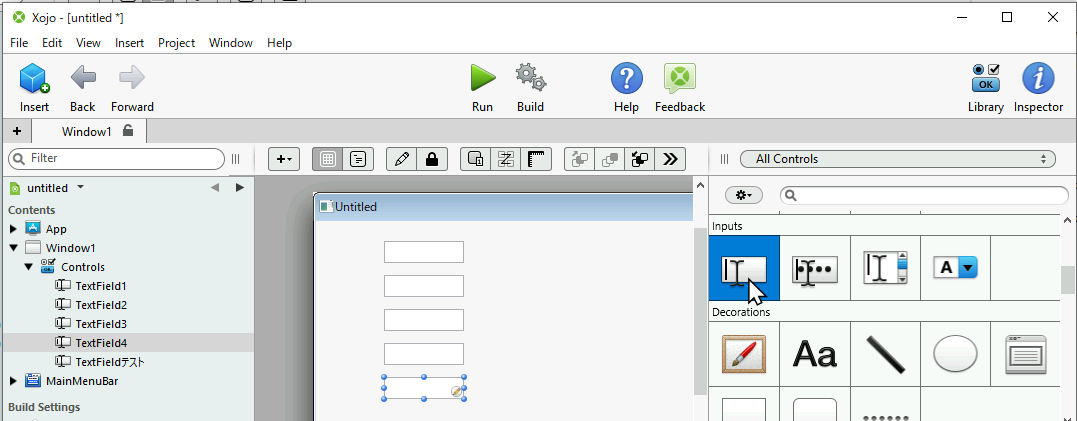Expand the MainMenuBar item

pyautogui.click(x=13, y=380)
